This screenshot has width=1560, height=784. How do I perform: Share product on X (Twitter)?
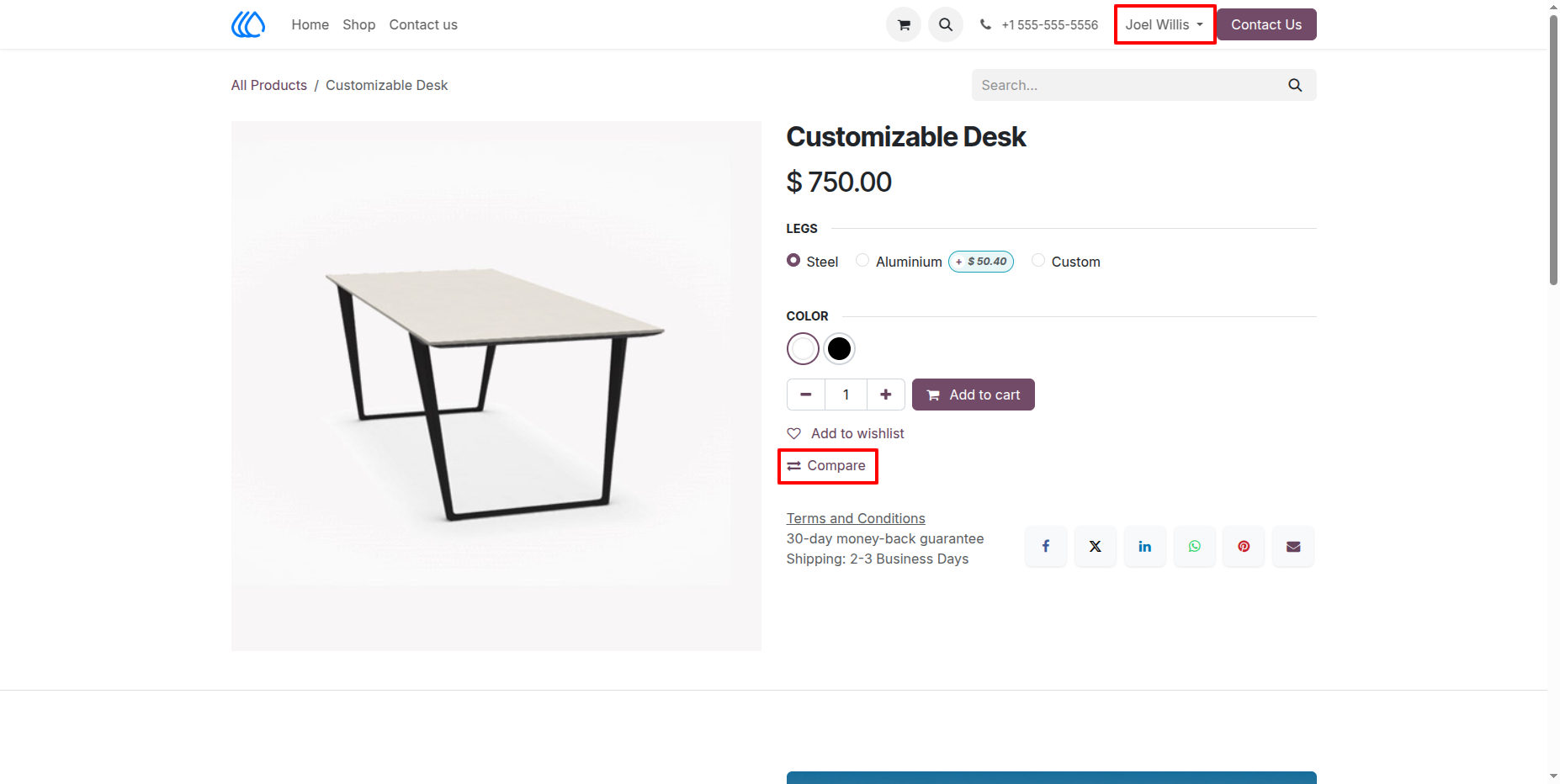coord(1096,546)
